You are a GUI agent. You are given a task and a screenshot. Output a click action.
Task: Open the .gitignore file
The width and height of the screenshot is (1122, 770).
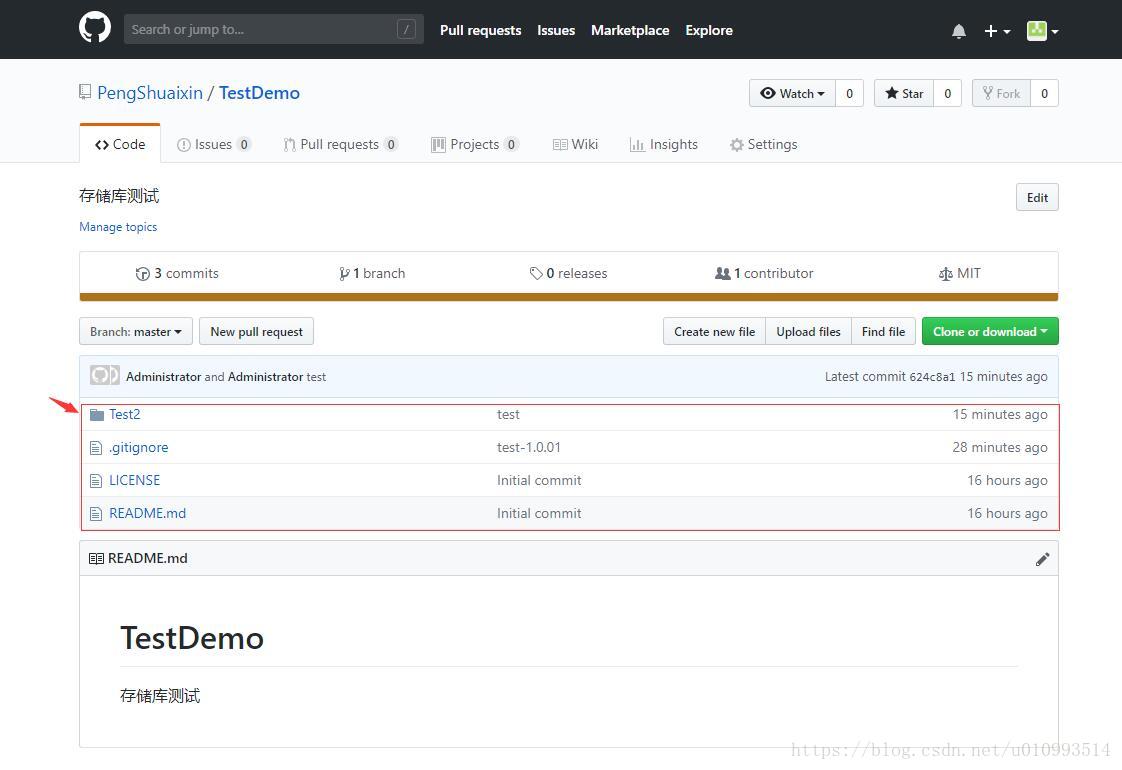tap(139, 447)
